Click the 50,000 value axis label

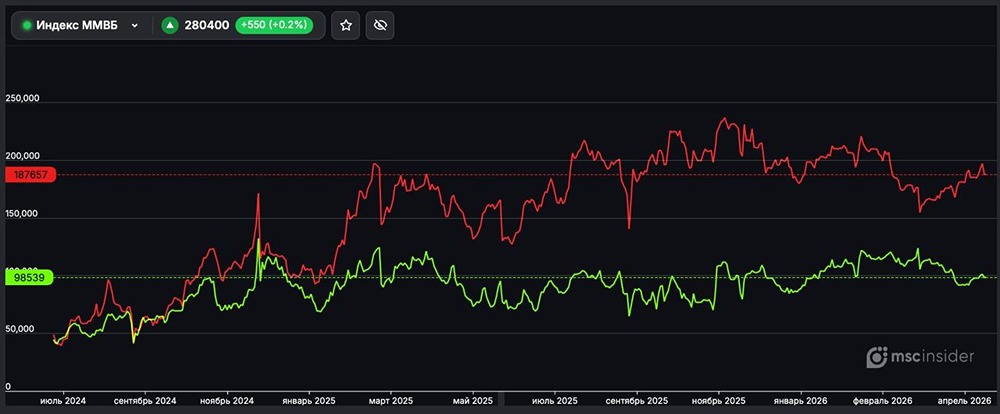pos(21,329)
